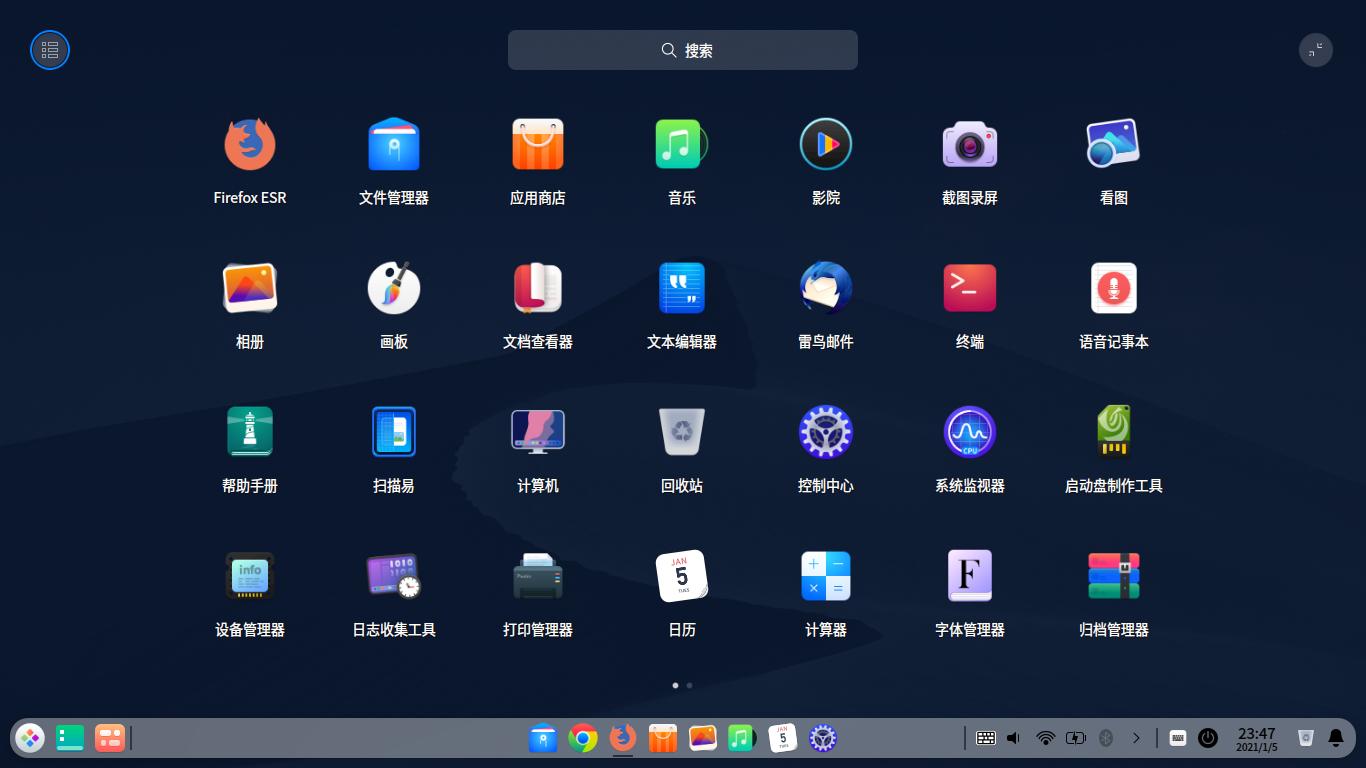Open the notification bell in the dock
The width and height of the screenshot is (1366, 768).
[x=1336, y=738]
